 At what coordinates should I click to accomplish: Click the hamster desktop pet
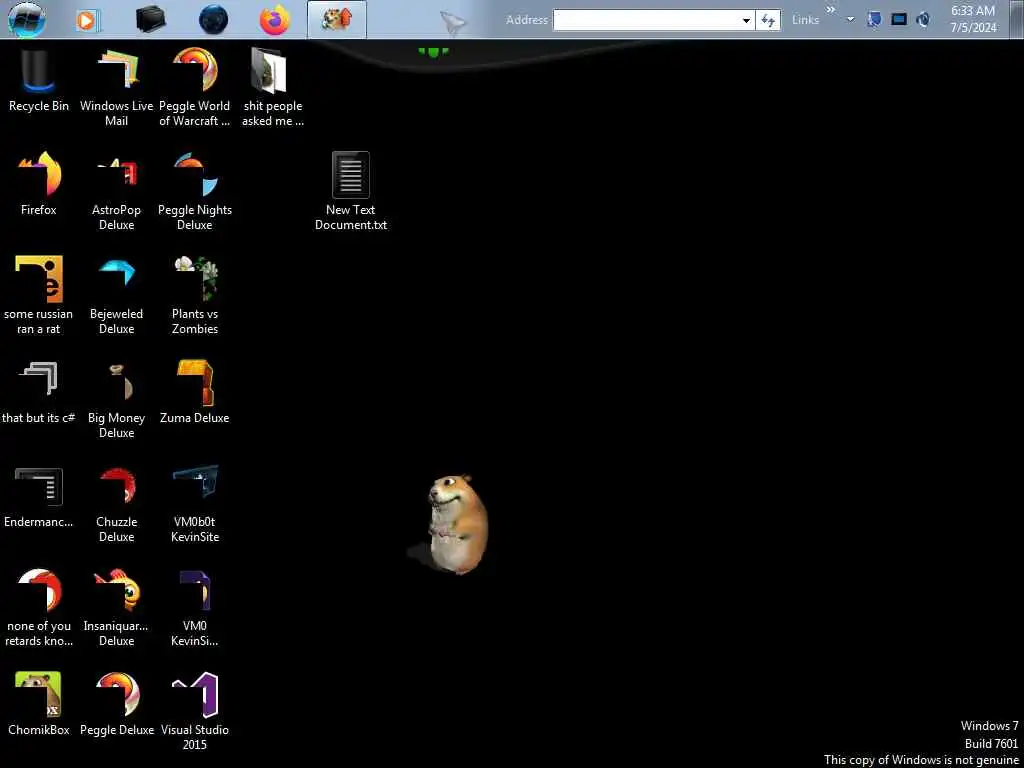pyautogui.click(x=456, y=524)
